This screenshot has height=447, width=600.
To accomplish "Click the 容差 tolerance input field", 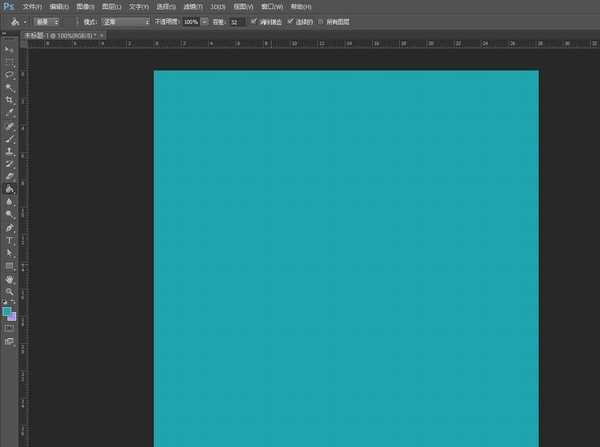I will tap(236, 20).
